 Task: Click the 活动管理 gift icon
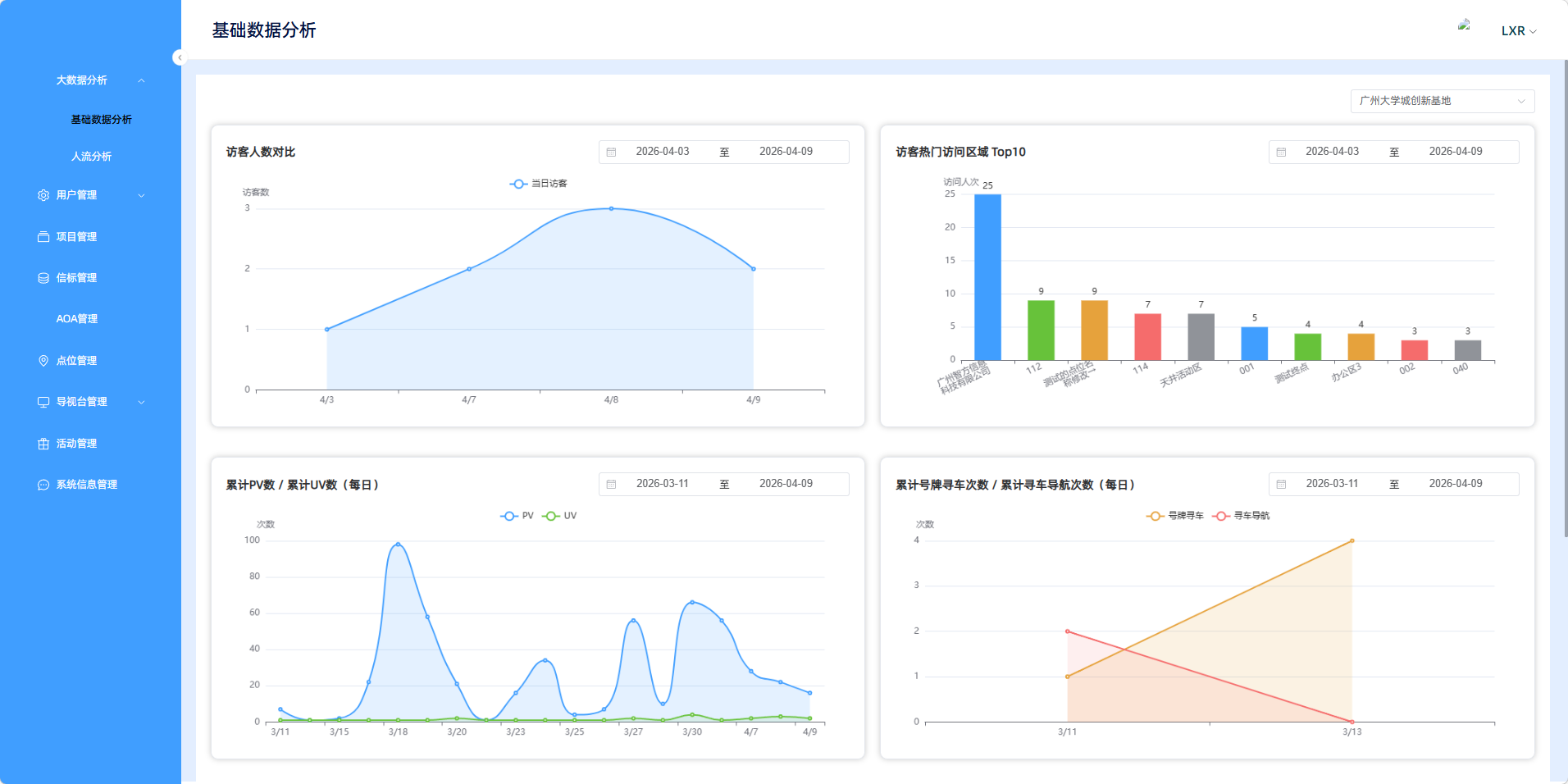point(43,444)
